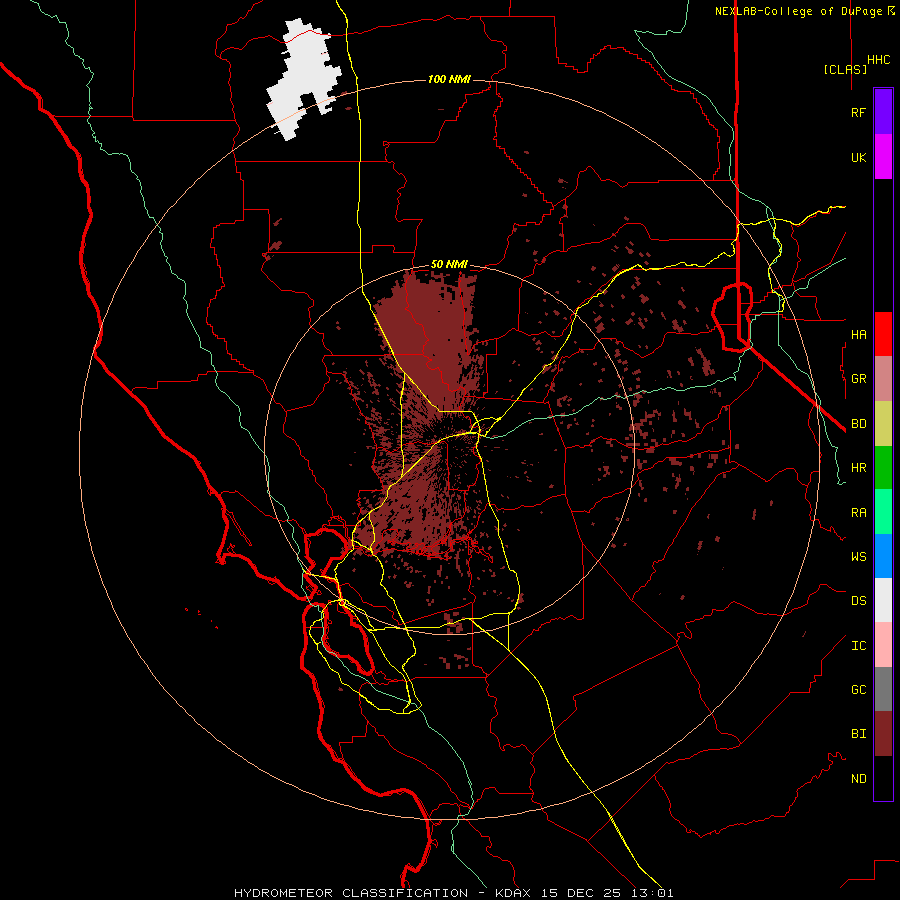Click the 'KDAX' radar site identifier

(512, 893)
